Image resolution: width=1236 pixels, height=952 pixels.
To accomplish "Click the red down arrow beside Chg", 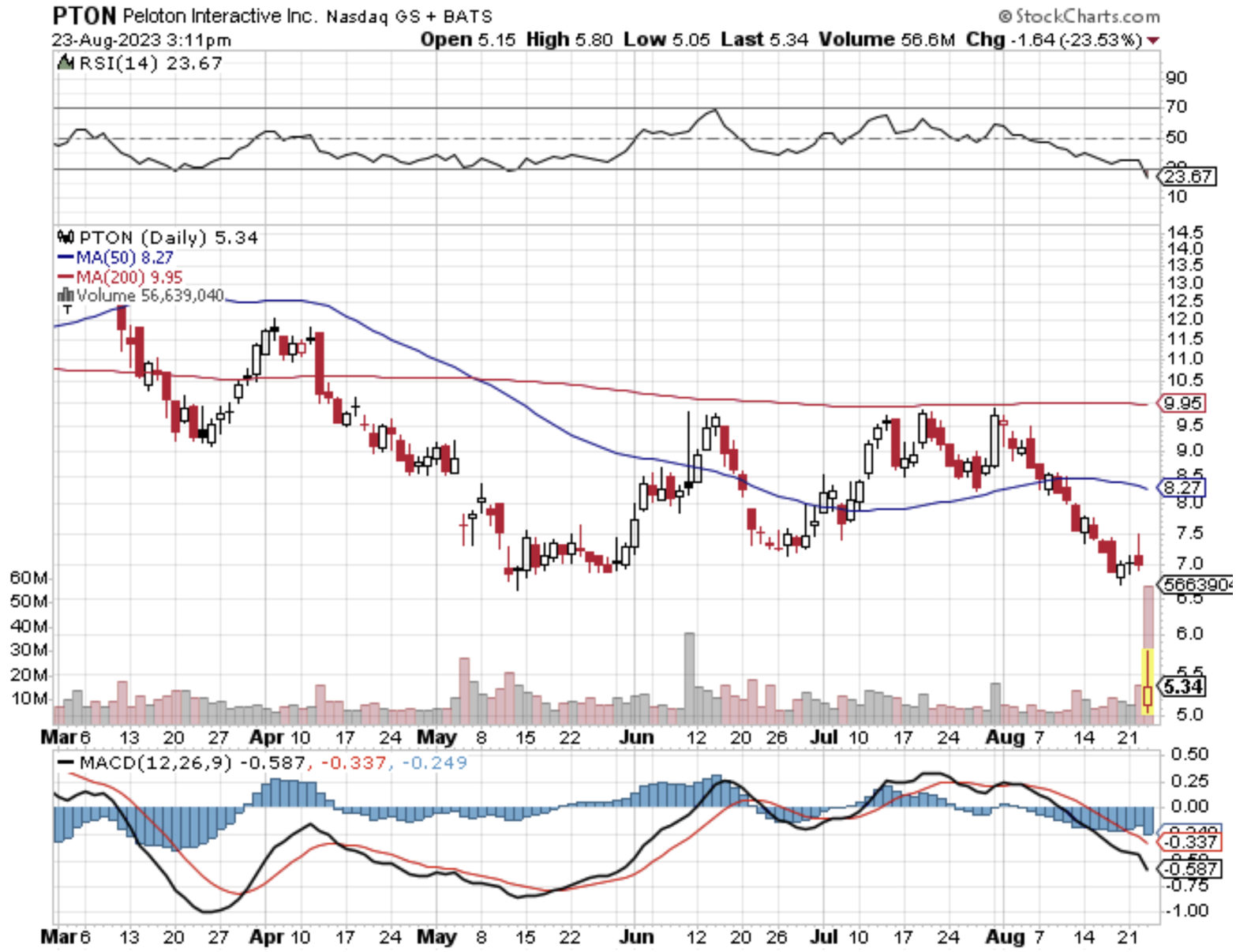I will pos(1153,40).
